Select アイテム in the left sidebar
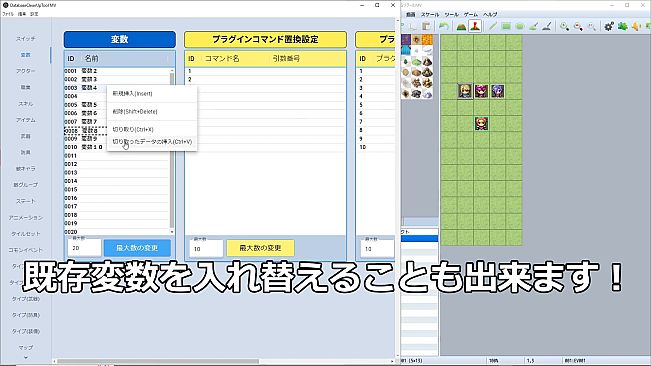The image size is (651, 366). 25,120
